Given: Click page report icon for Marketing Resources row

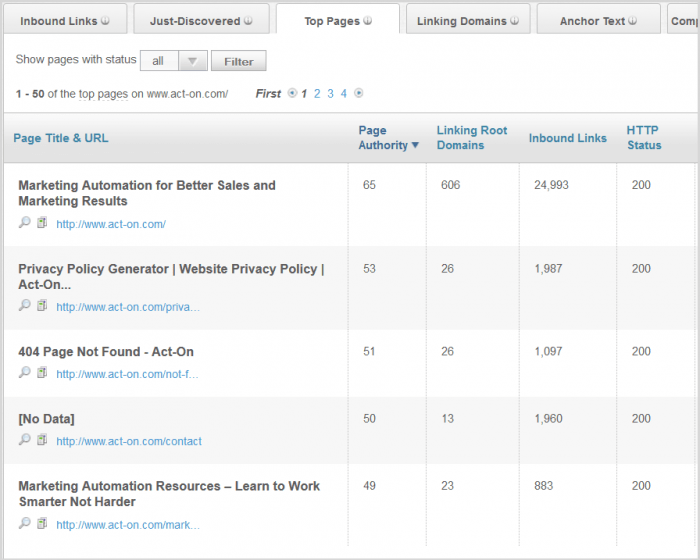Looking at the screenshot, I should (x=42, y=523).
